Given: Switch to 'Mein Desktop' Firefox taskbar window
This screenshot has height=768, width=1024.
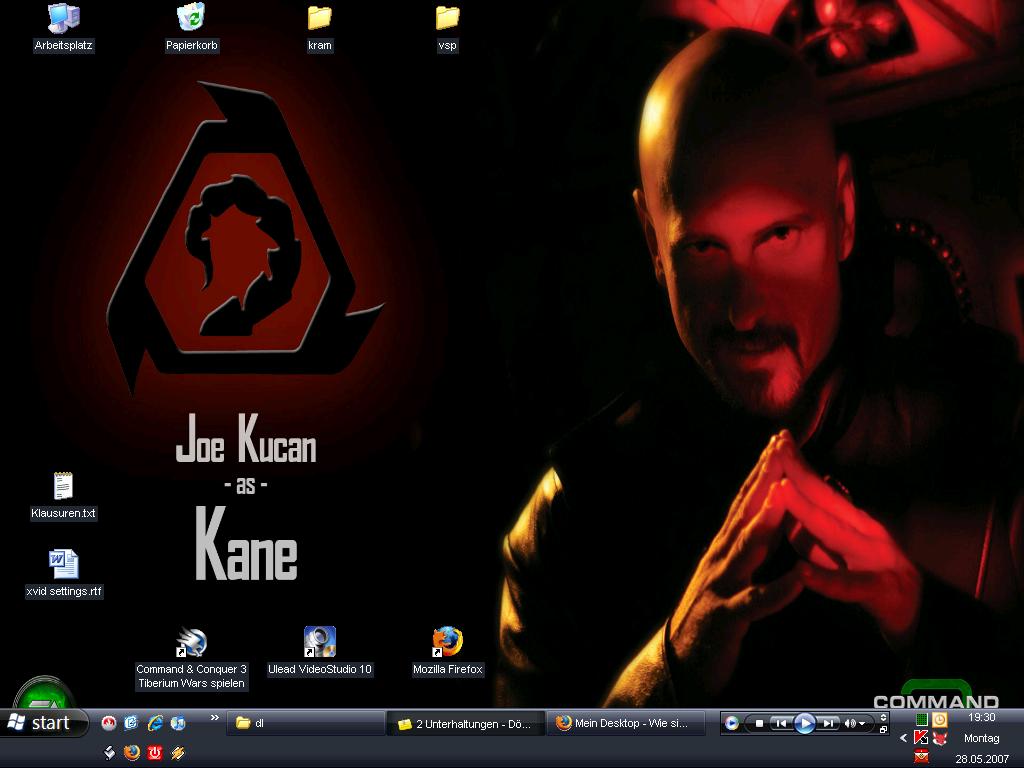Looking at the screenshot, I should (x=625, y=723).
